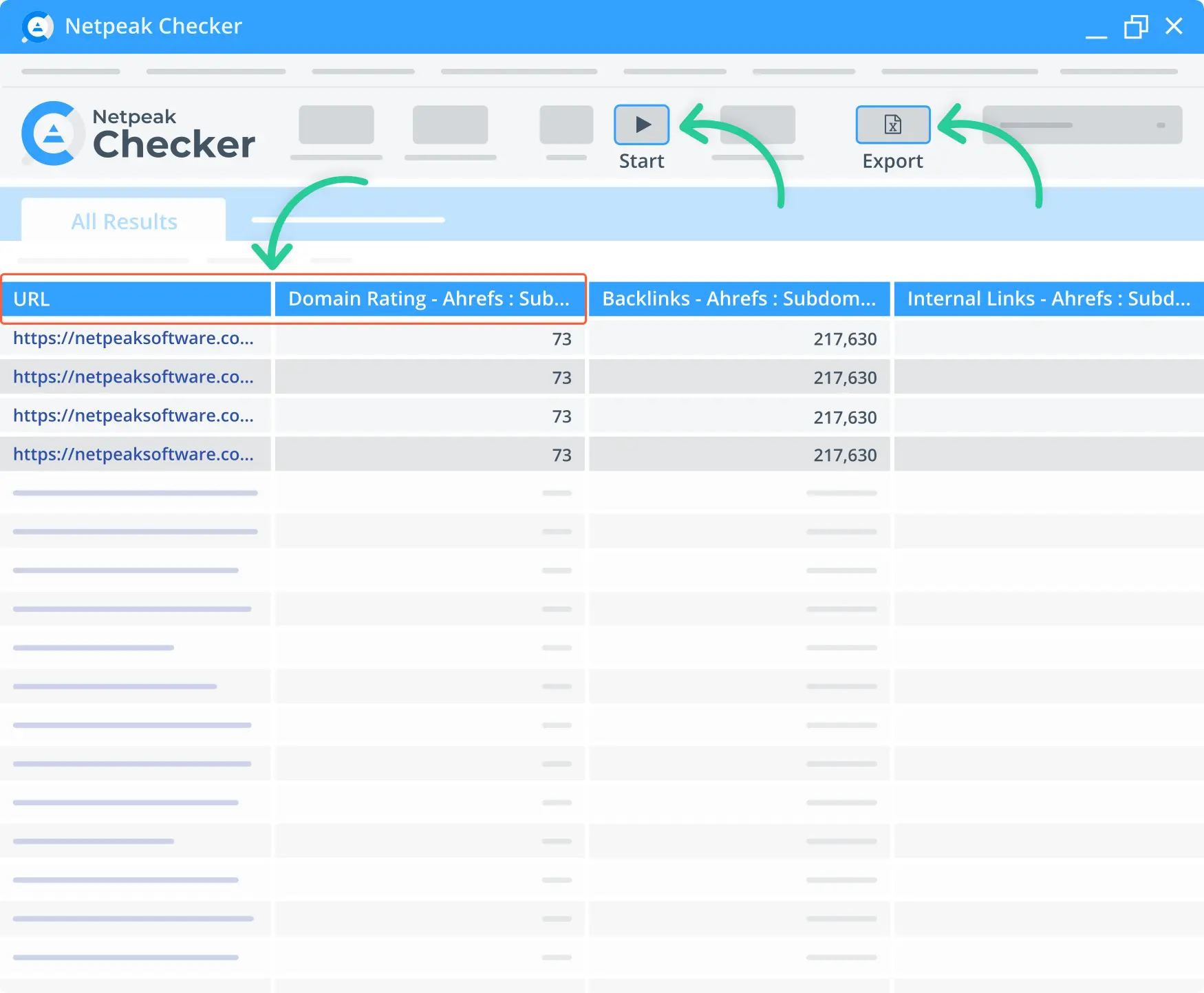
Task: Restore down the Netpeak Checker window
Action: click(1136, 27)
